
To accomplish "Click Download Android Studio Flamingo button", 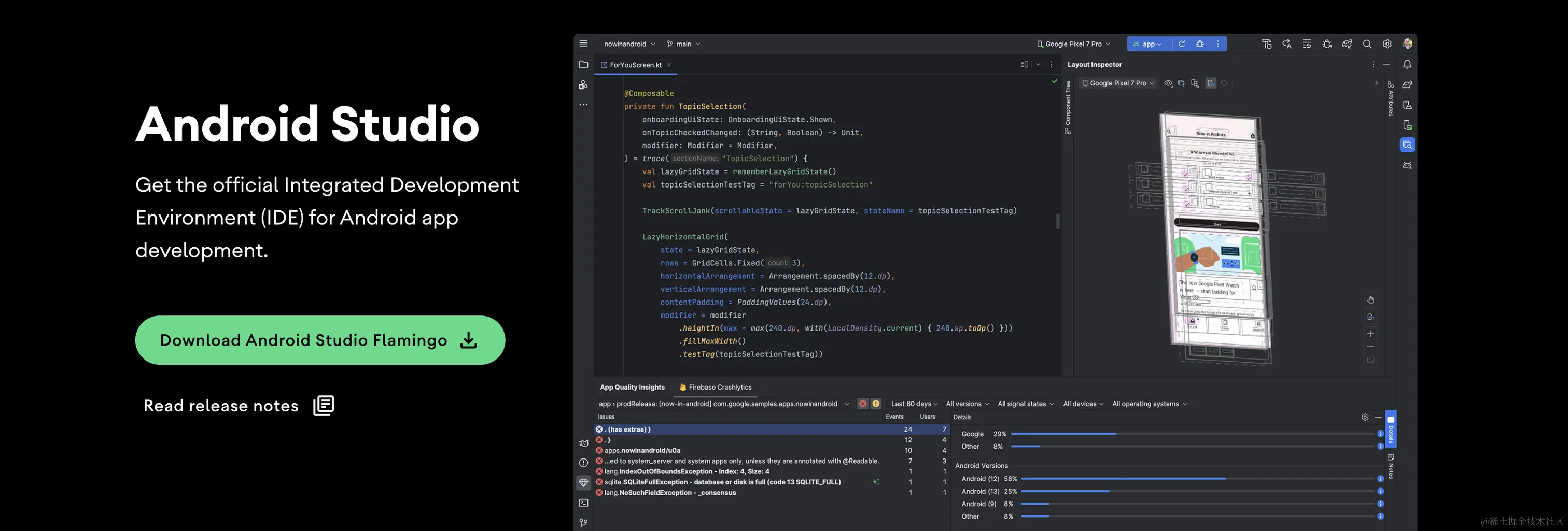I will pyautogui.click(x=320, y=340).
